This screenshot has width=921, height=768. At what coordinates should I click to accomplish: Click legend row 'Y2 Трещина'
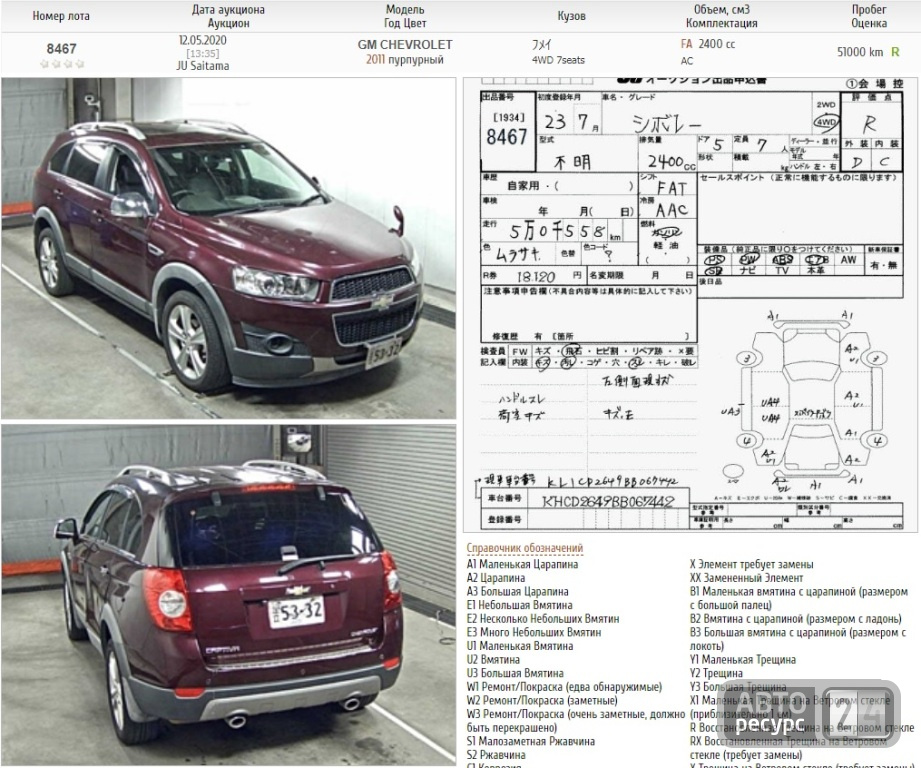(716, 673)
